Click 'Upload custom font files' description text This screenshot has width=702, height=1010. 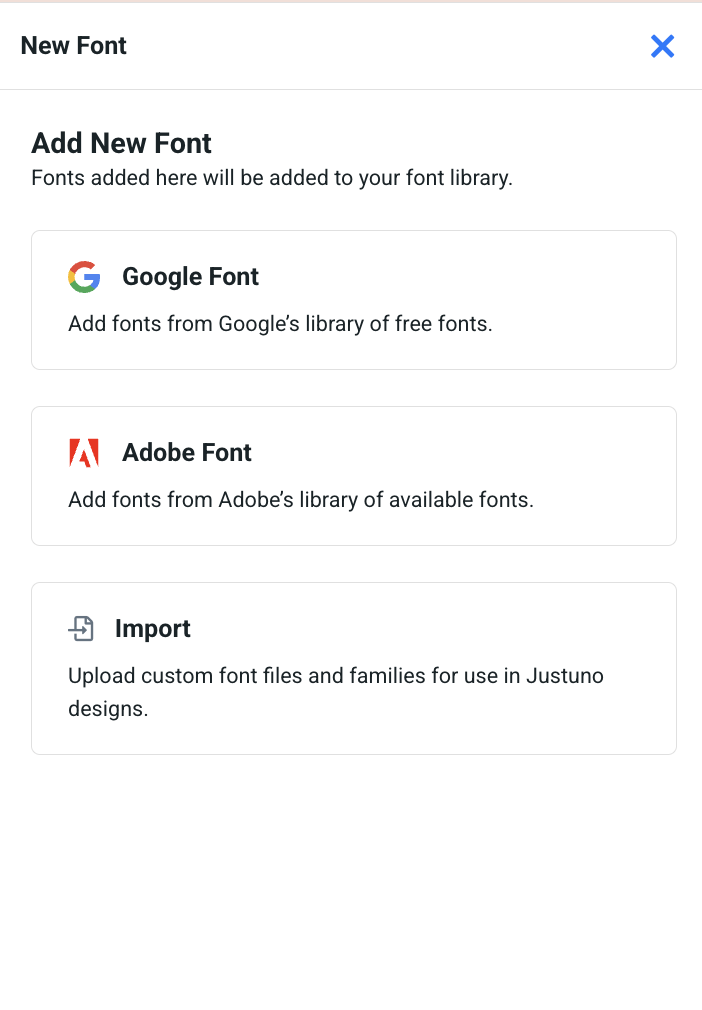(336, 692)
